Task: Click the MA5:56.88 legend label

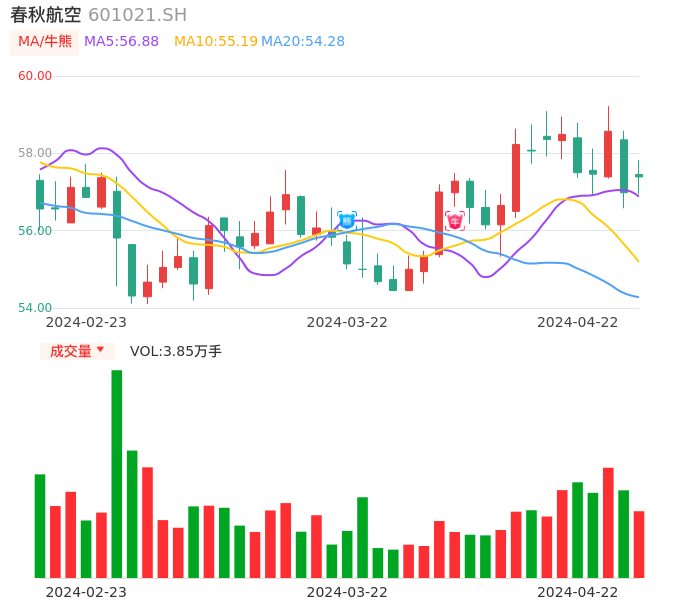Action: 121,42
